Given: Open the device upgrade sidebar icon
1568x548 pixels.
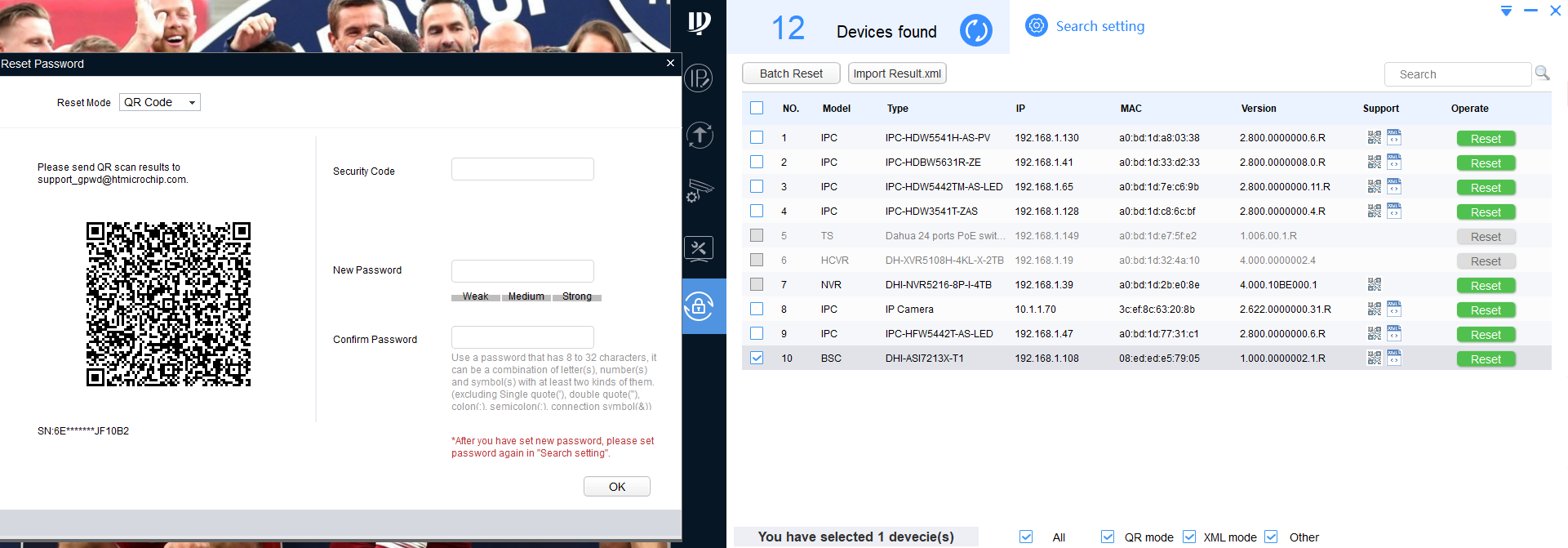Looking at the screenshot, I should [699, 136].
